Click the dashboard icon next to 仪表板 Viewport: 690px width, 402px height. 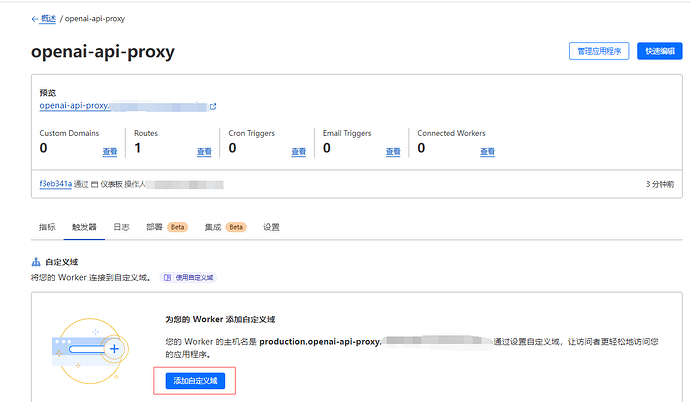[x=95, y=184]
